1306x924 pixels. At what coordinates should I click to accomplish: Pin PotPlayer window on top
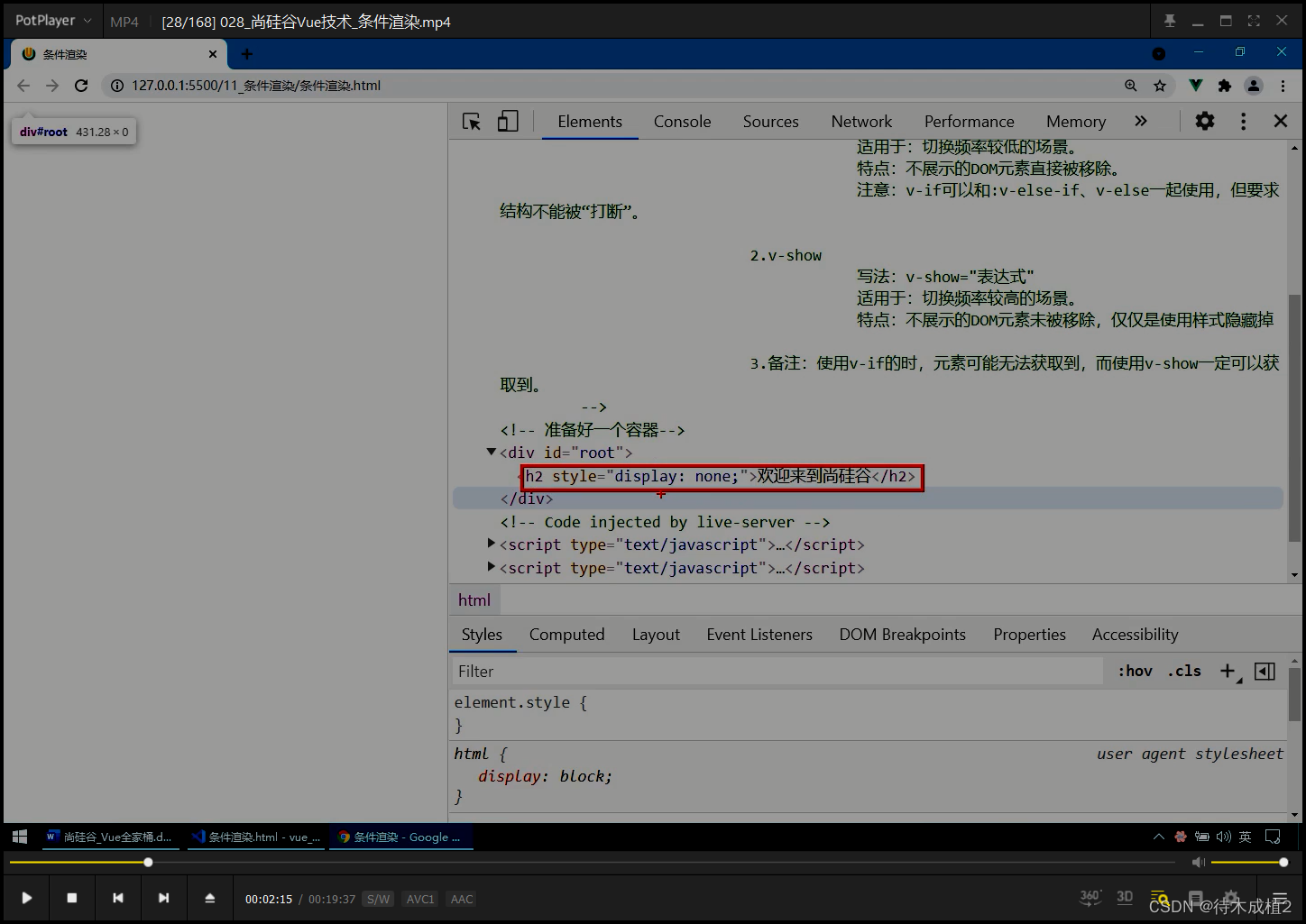1170,21
